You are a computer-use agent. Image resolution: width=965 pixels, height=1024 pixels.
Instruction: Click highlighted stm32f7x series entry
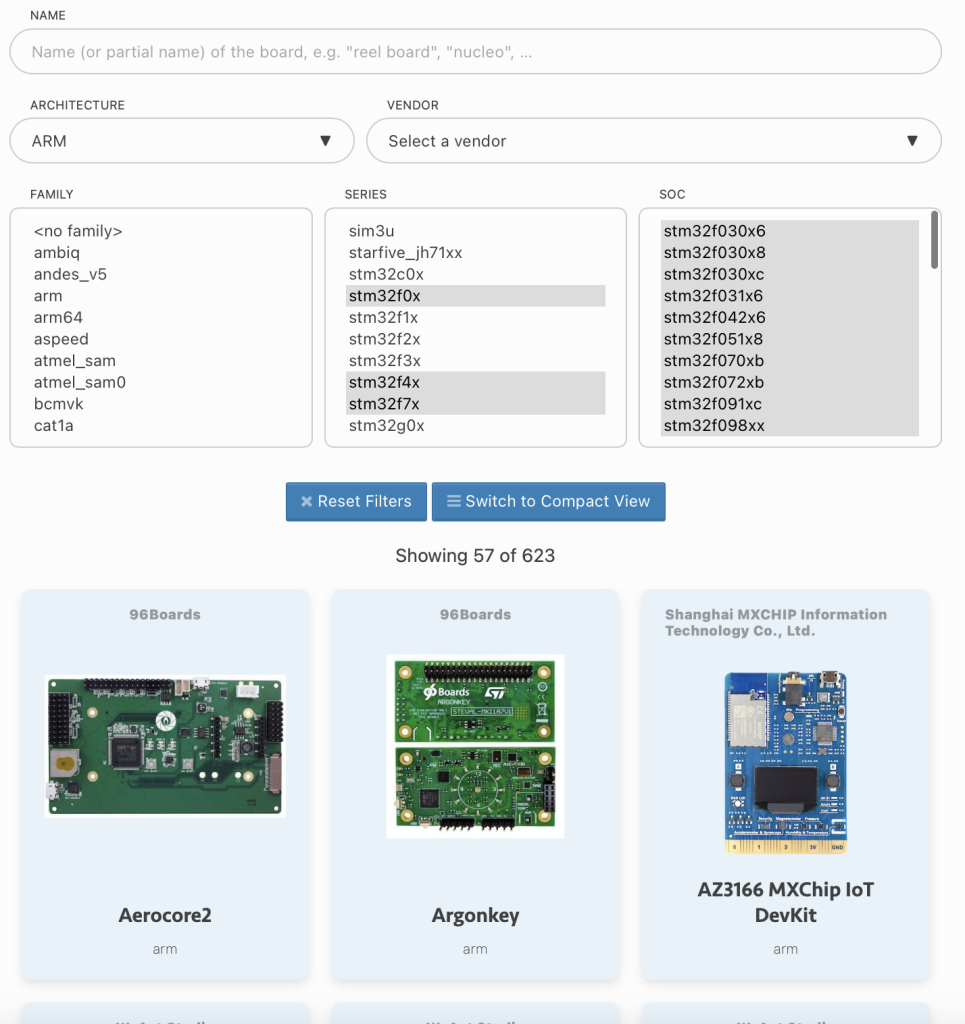point(475,404)
